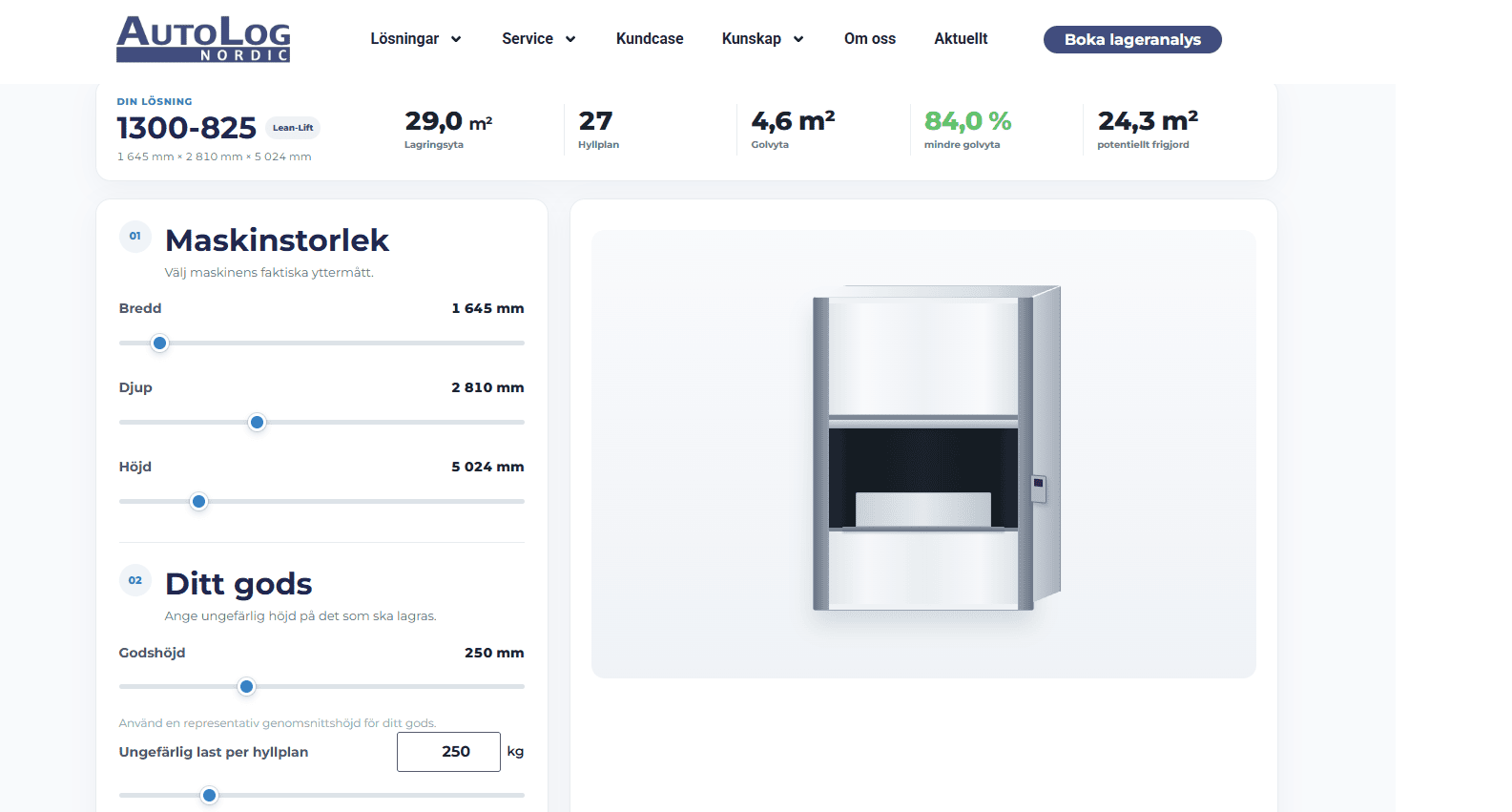Click the load per hyllplan slider handle
Screen dimensions: 1512x812
coord(210,796)
